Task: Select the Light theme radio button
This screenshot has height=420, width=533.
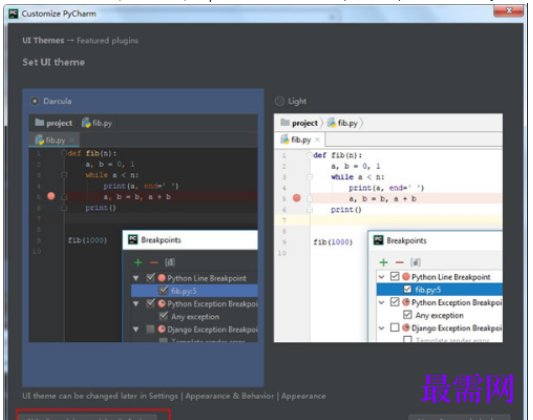Action: 279,101
